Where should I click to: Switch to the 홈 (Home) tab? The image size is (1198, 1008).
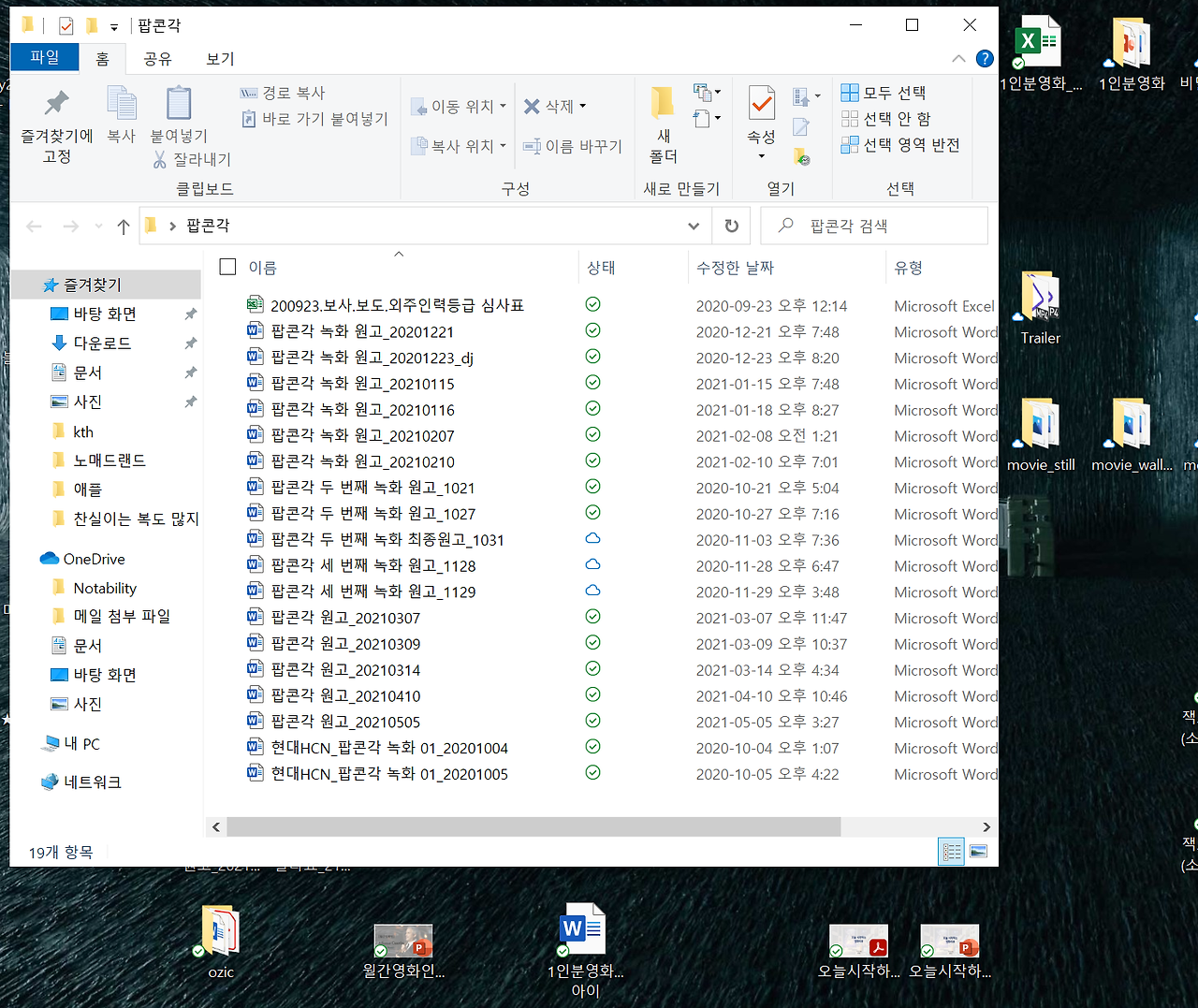[102, 58]
